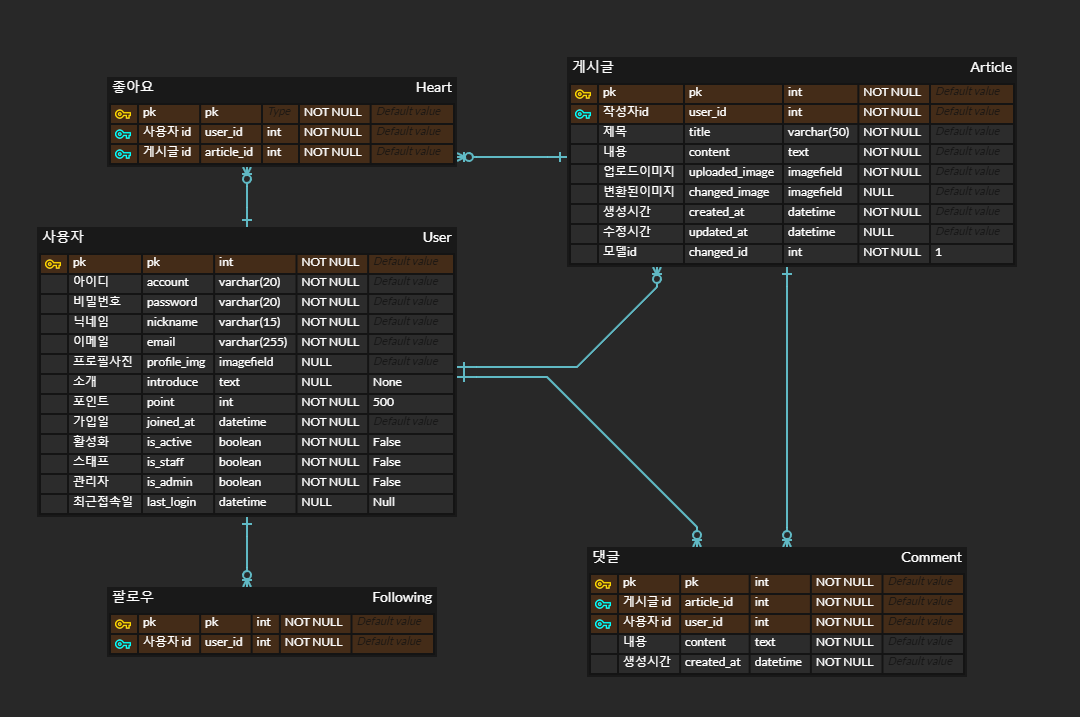
Task: Click the 사용자 table name label
Action: click(63, 237)
